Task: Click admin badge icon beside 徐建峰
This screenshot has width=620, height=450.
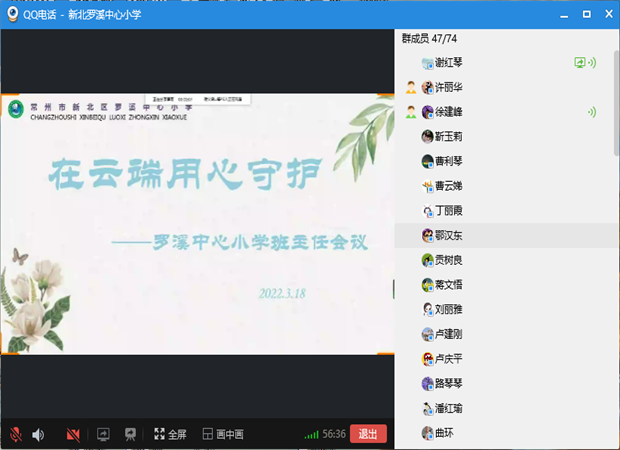Action: click(411, 112)
